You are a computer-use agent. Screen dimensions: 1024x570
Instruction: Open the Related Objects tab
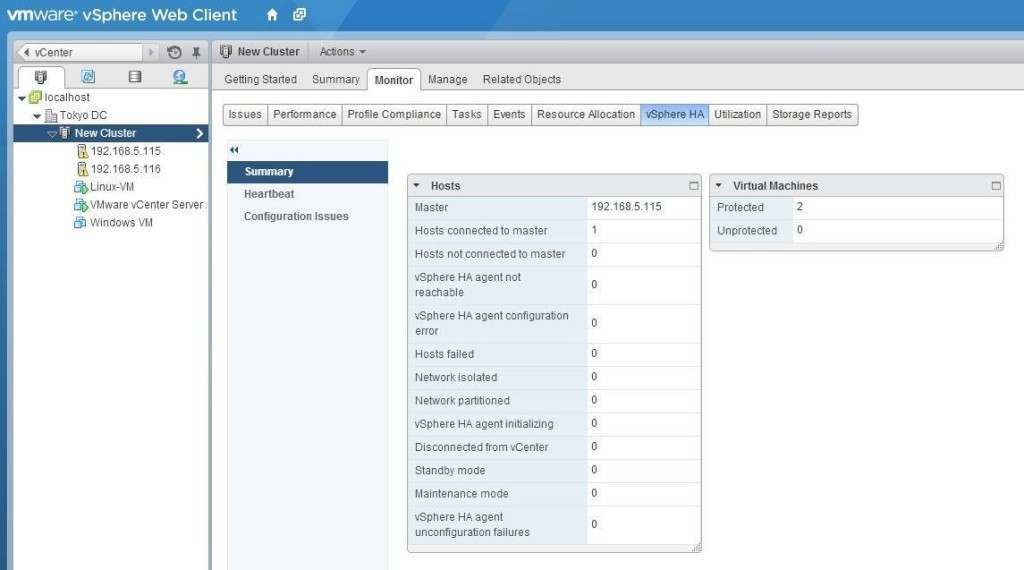click(522, 79)
